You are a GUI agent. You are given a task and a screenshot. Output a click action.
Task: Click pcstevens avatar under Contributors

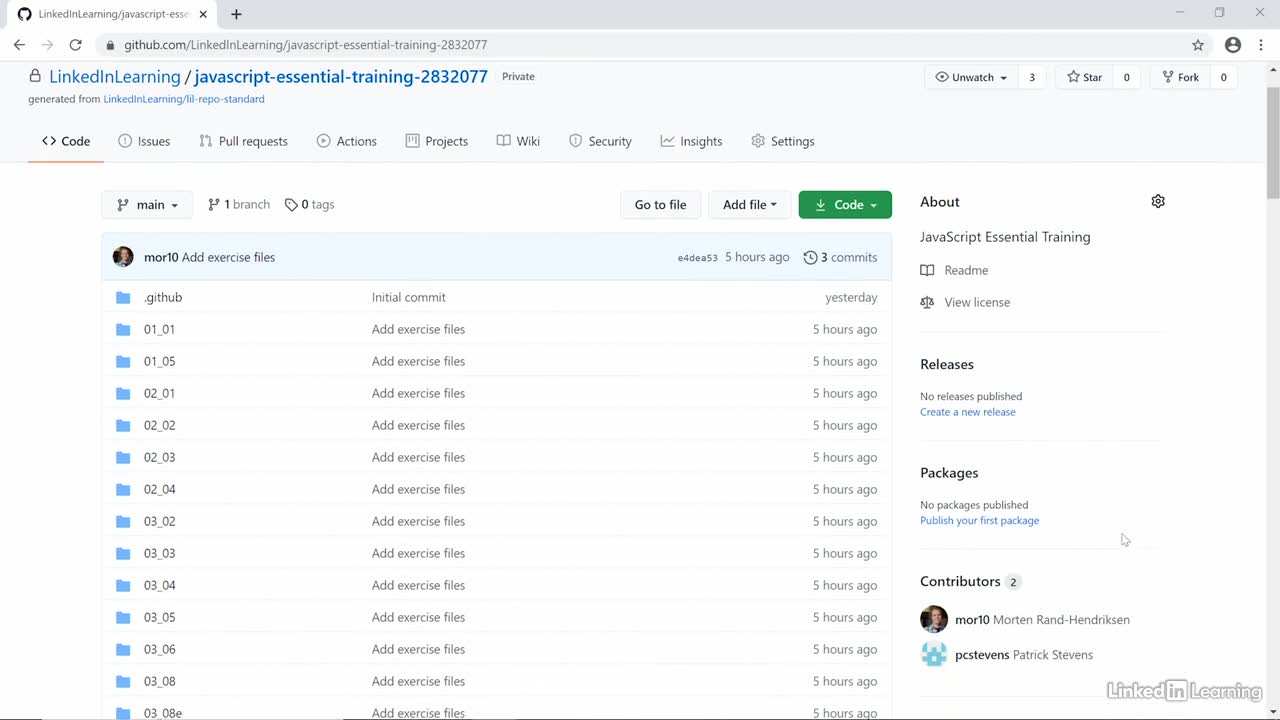[x=933, y=655]
